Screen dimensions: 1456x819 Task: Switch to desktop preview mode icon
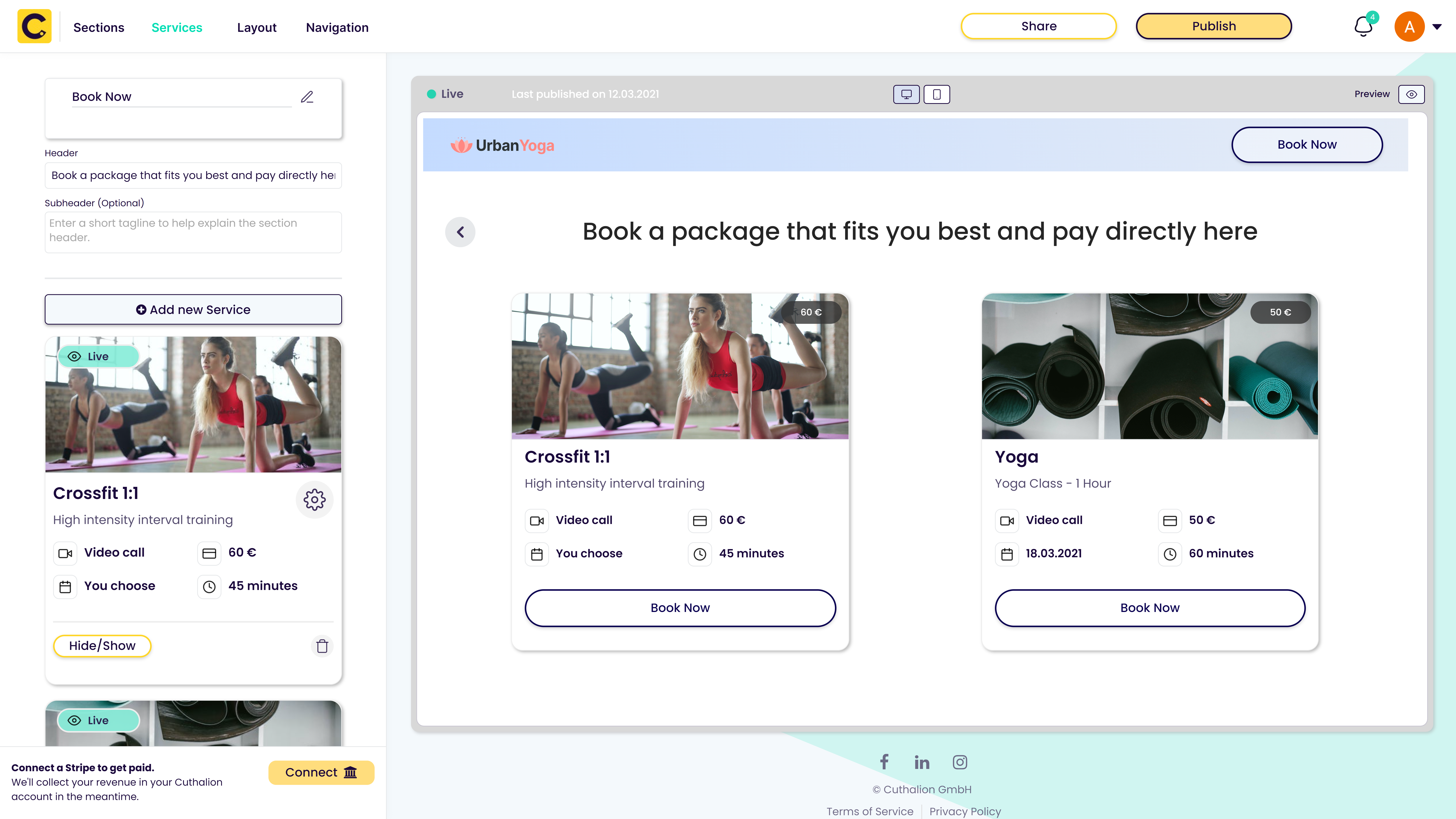coord(906,94)
